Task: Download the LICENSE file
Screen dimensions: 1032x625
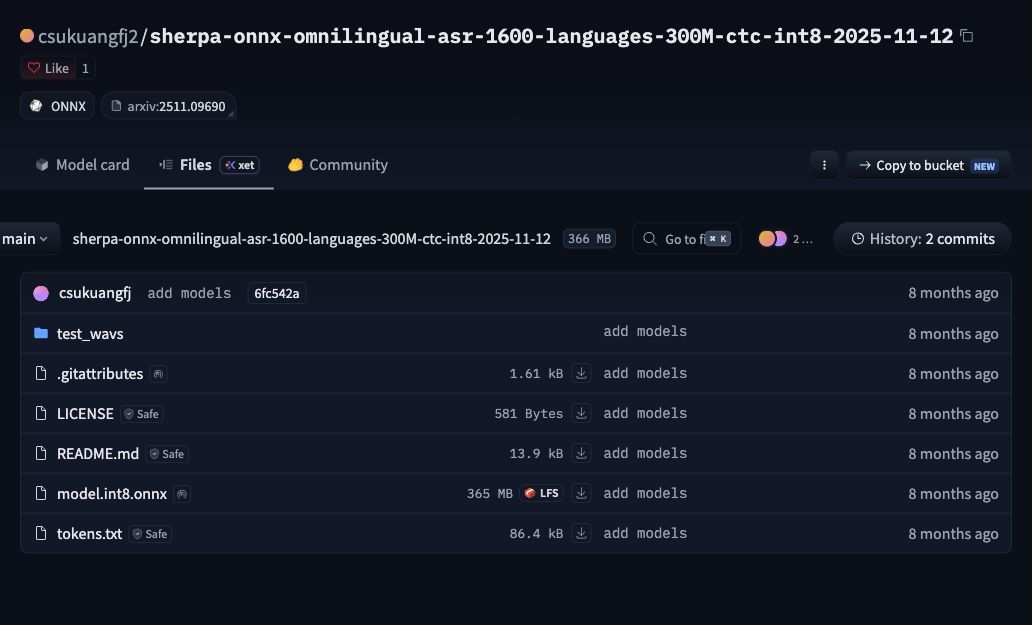Action: tap(581, 413)
